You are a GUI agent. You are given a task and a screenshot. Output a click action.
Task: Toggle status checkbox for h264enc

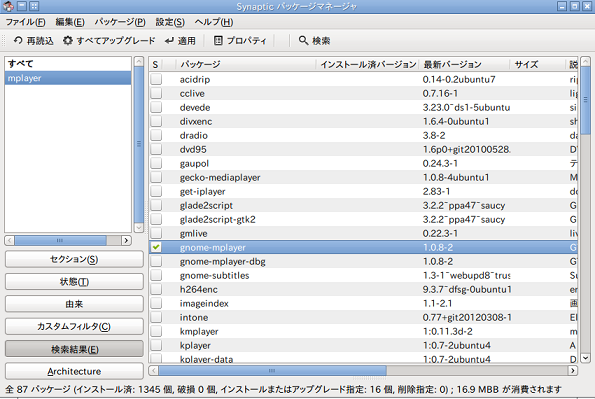pyautogui.click(x=156, y=289)
